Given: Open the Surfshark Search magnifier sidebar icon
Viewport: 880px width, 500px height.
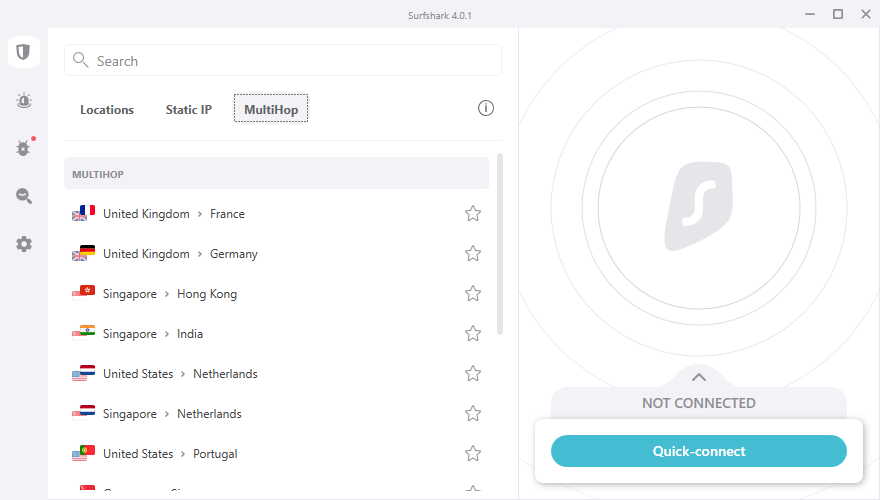Looking at the screenshot, I should (x=24, y=196).
